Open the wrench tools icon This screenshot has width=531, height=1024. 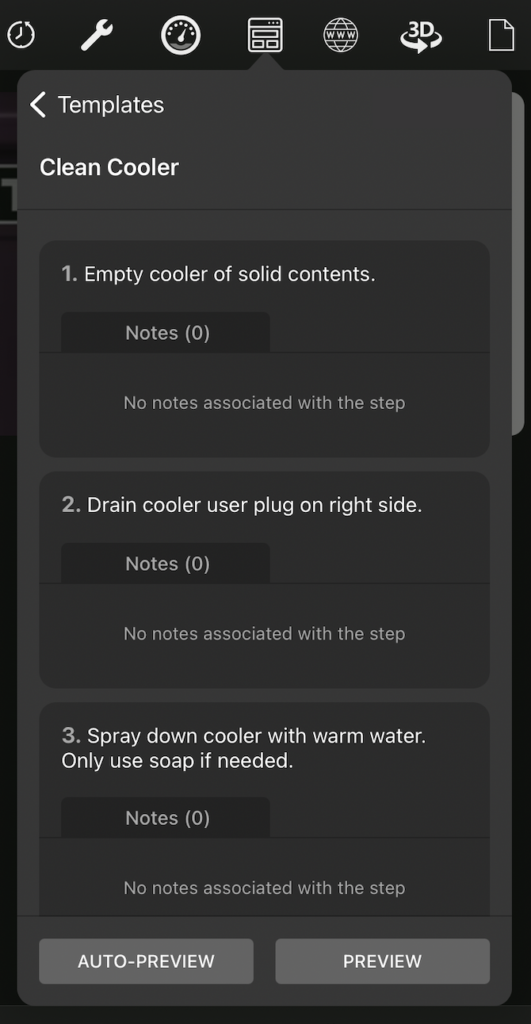[x=97, y=35]
